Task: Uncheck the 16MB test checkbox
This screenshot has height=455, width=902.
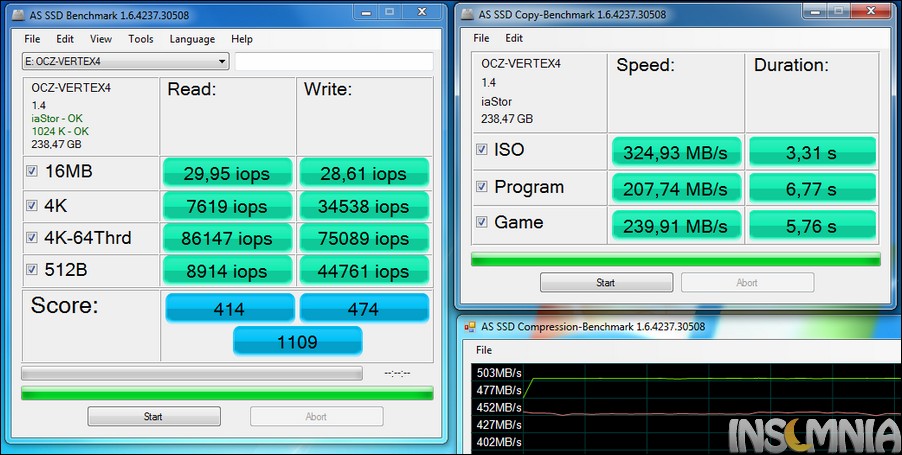Action: tap(32, 171)
